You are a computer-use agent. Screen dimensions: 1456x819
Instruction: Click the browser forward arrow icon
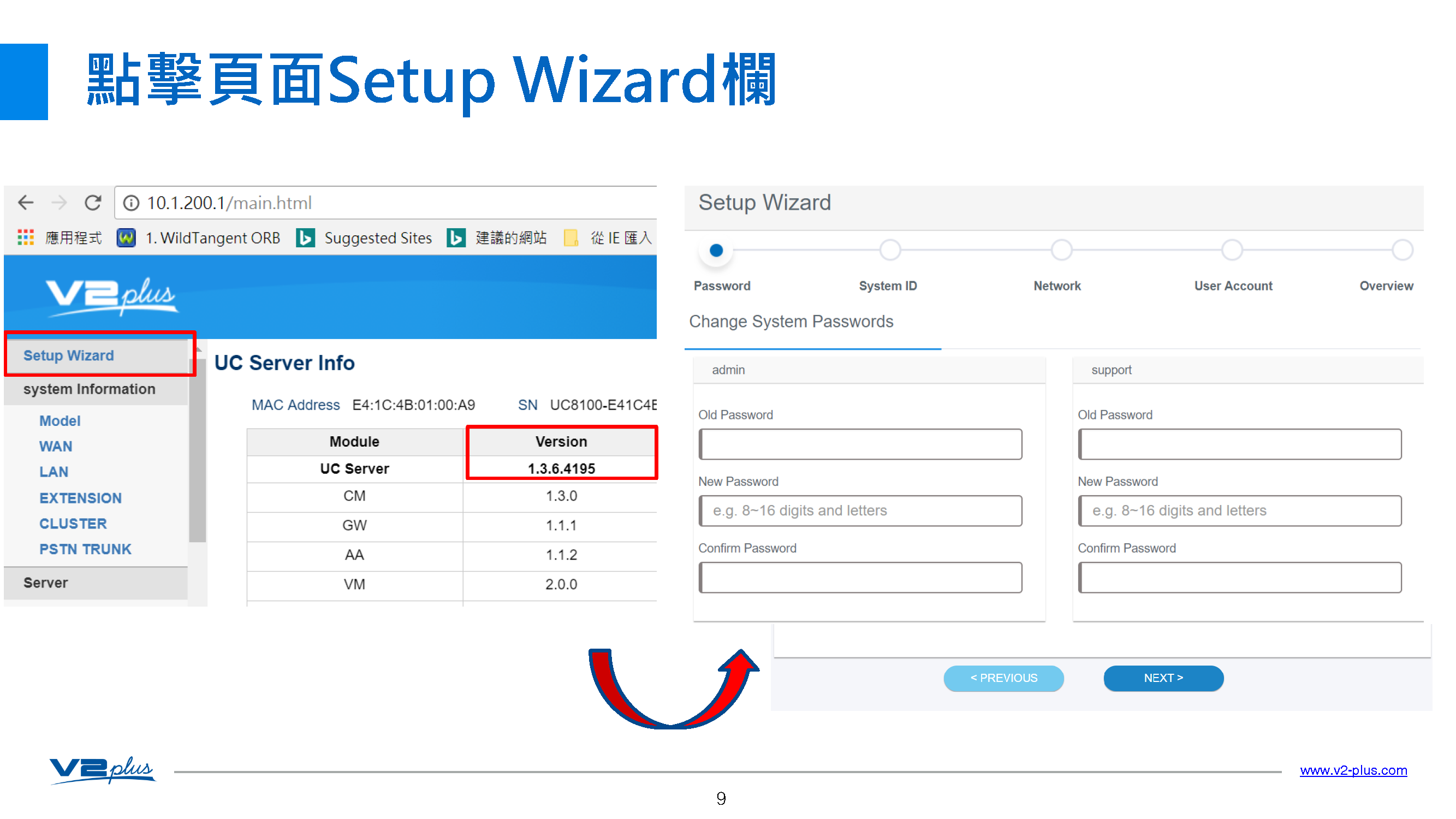point(59,203)
